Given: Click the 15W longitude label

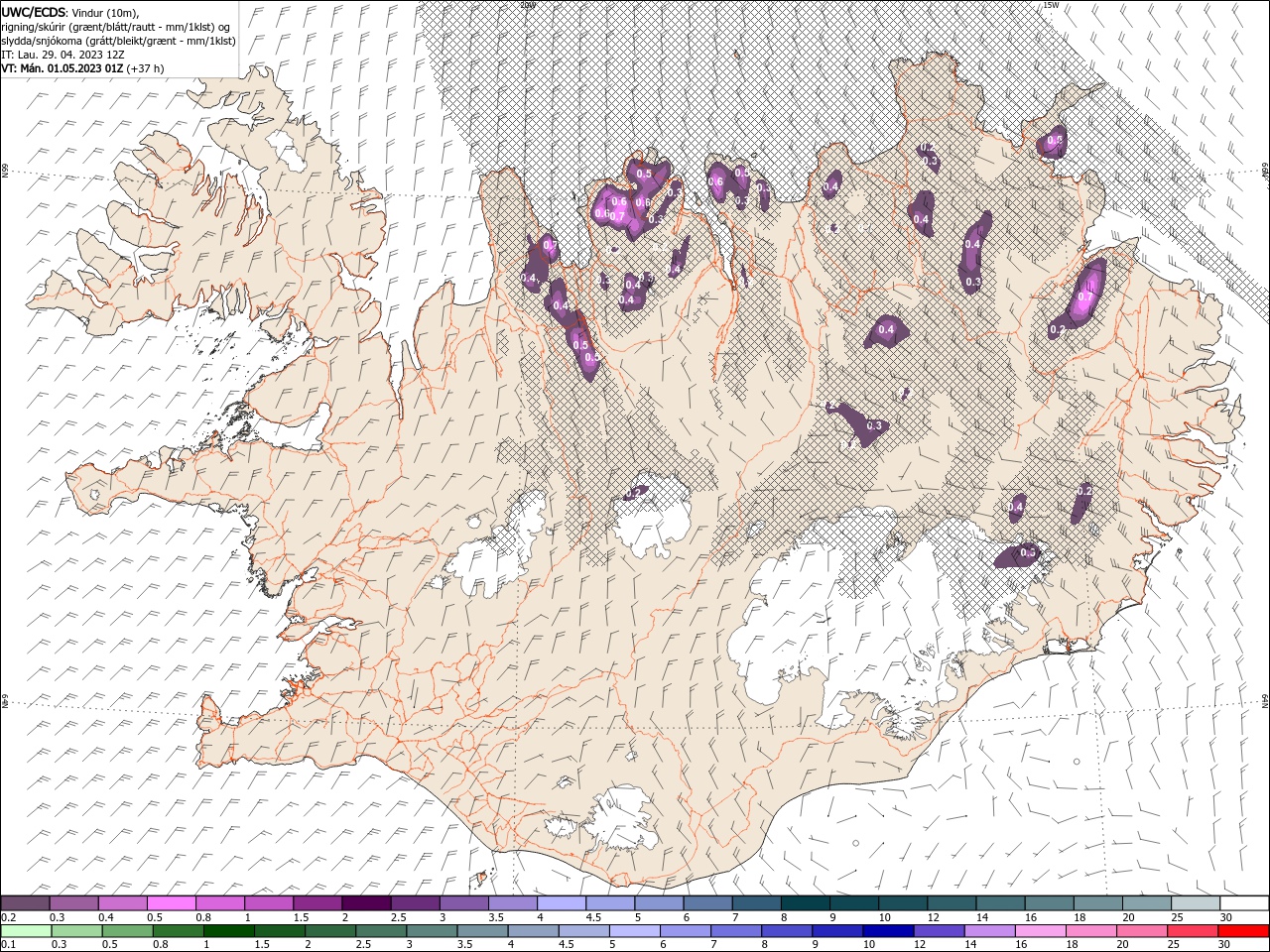Looking at the screenshot, I should 1051,5.
